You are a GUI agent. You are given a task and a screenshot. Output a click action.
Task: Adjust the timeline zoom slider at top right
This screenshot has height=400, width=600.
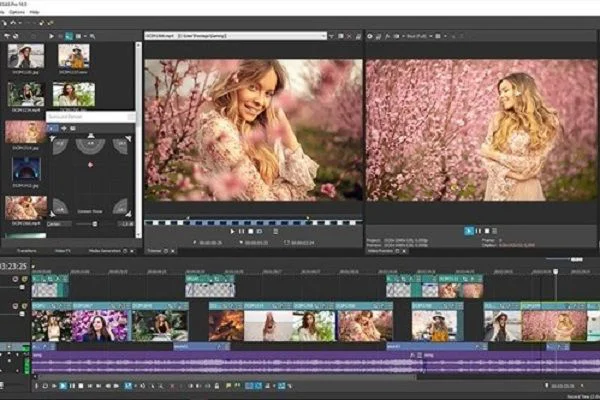tap(564, 260)
